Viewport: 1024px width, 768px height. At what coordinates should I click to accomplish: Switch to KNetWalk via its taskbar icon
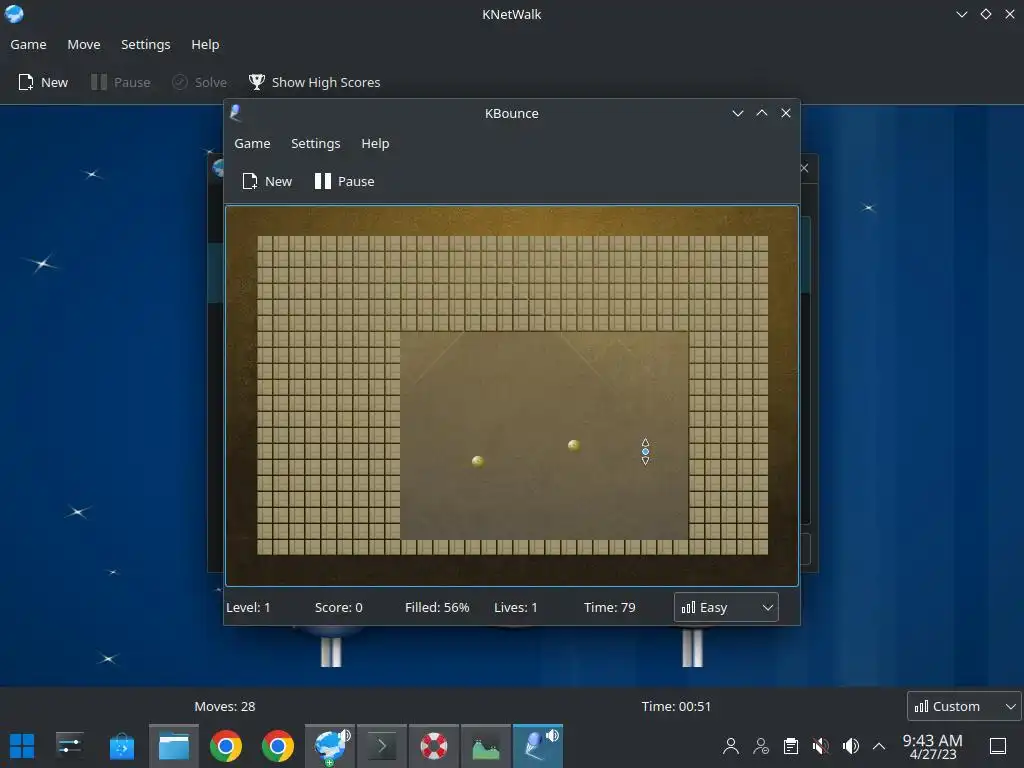click(330, 746)
